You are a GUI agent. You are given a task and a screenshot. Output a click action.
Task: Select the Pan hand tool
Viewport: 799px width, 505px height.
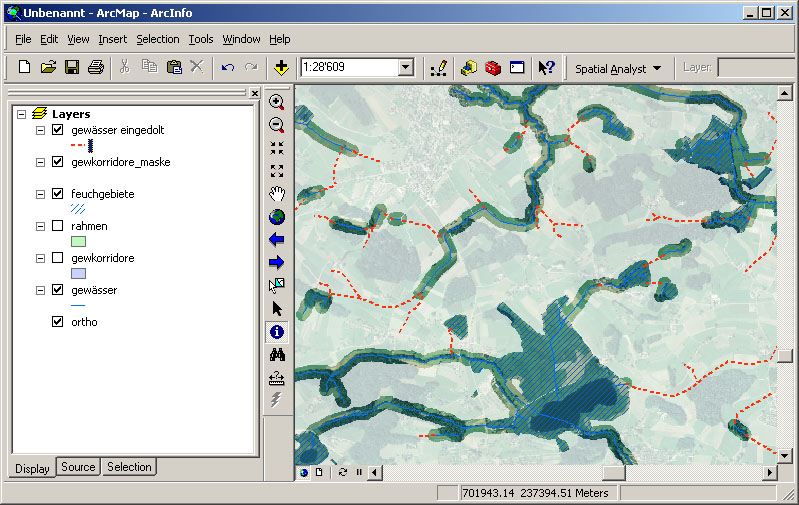click(277, 193)
